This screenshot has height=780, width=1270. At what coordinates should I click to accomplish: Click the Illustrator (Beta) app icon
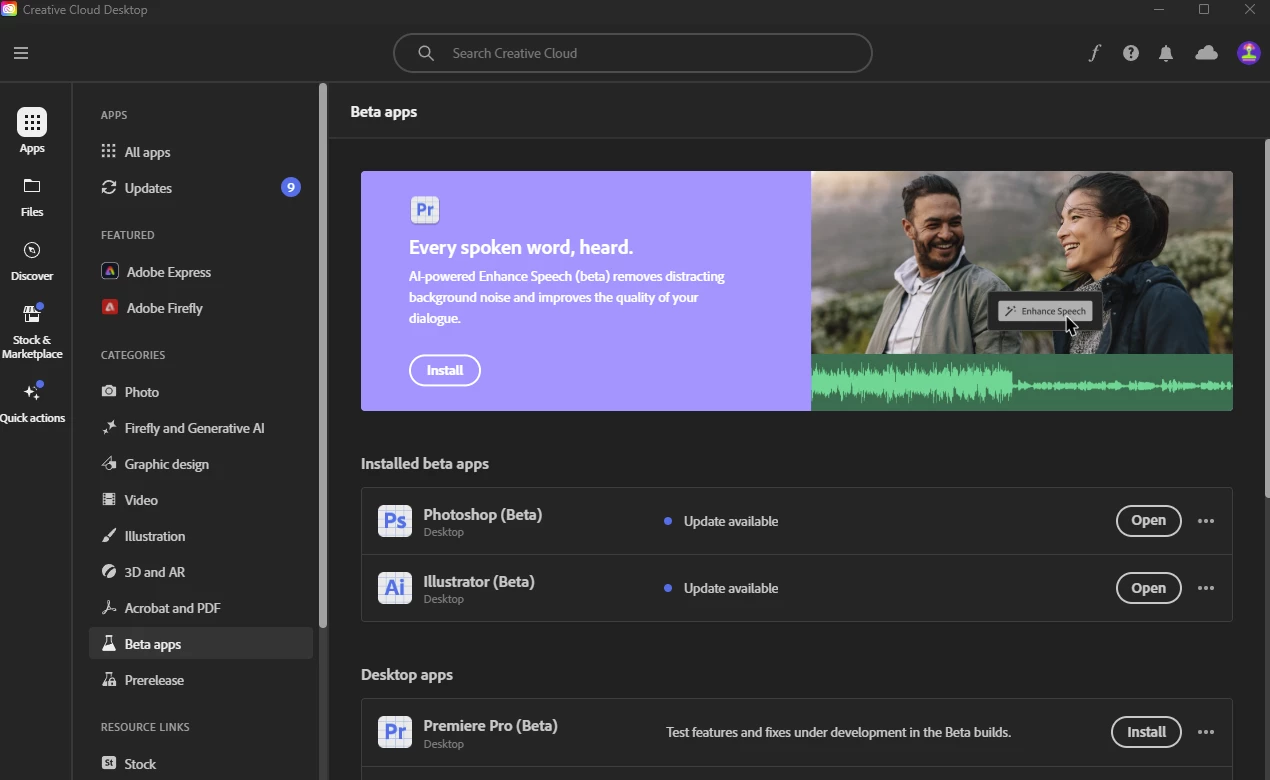(x=395, y=588)
